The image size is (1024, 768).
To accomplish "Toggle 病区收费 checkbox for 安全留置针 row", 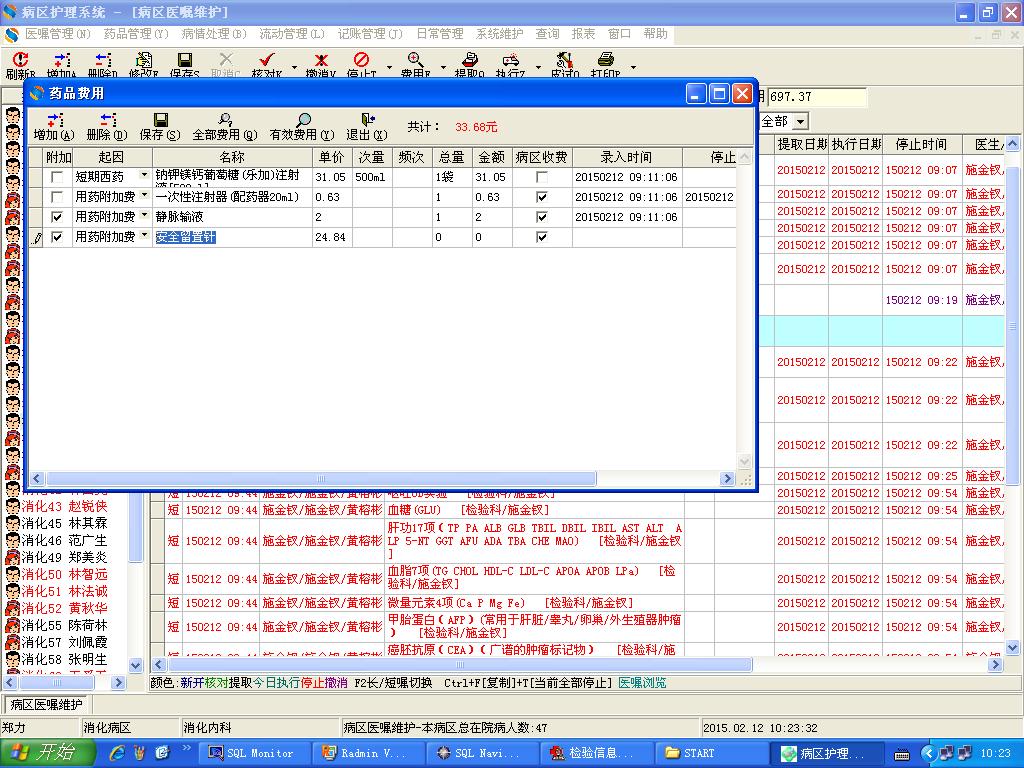I will click(x=542, y=237).
